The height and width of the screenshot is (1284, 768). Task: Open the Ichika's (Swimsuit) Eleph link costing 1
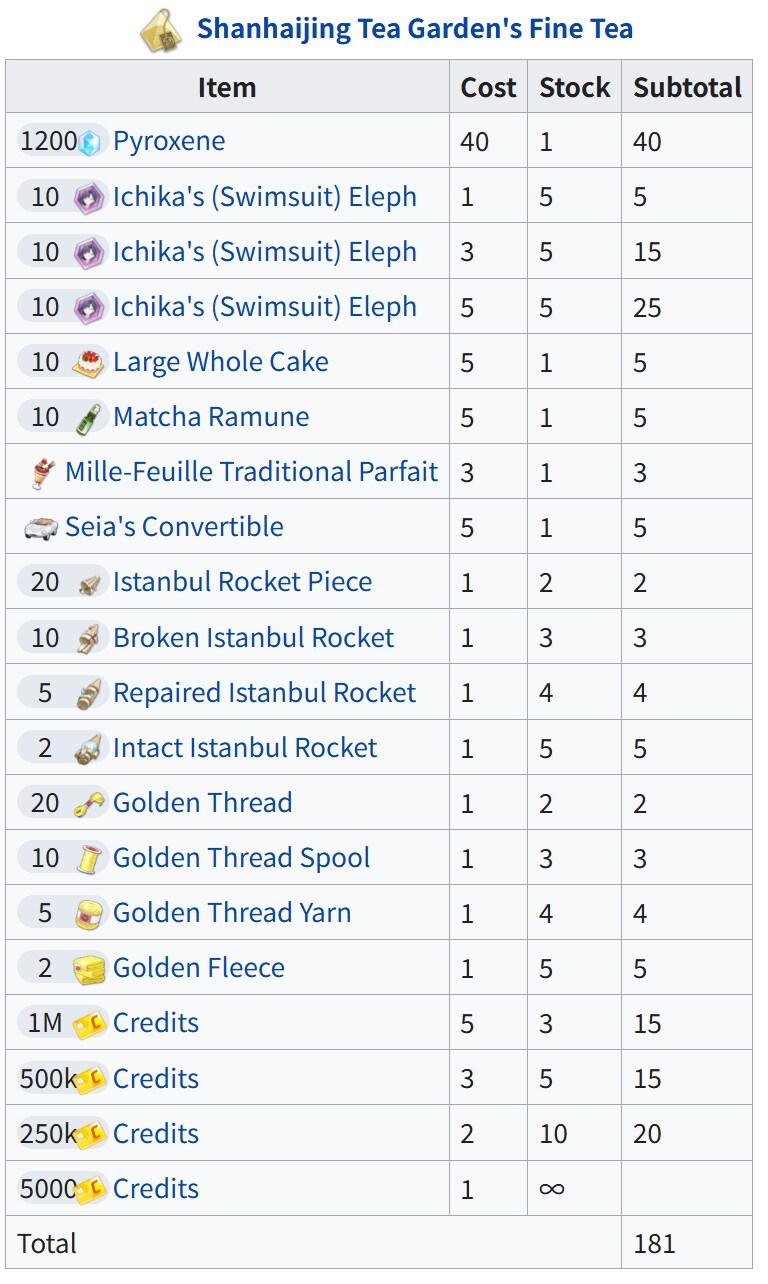[264, 197]
